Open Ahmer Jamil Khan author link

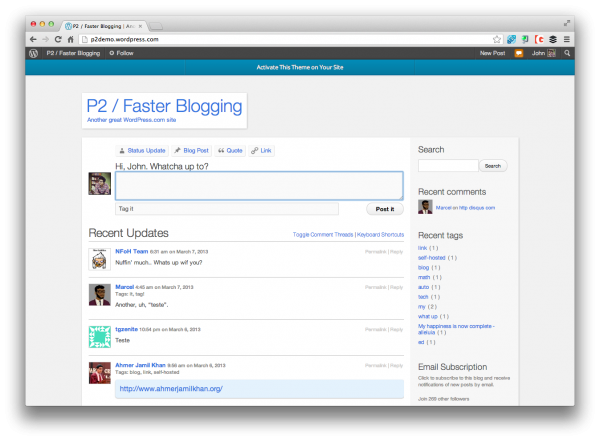click(x=140, y=365)
